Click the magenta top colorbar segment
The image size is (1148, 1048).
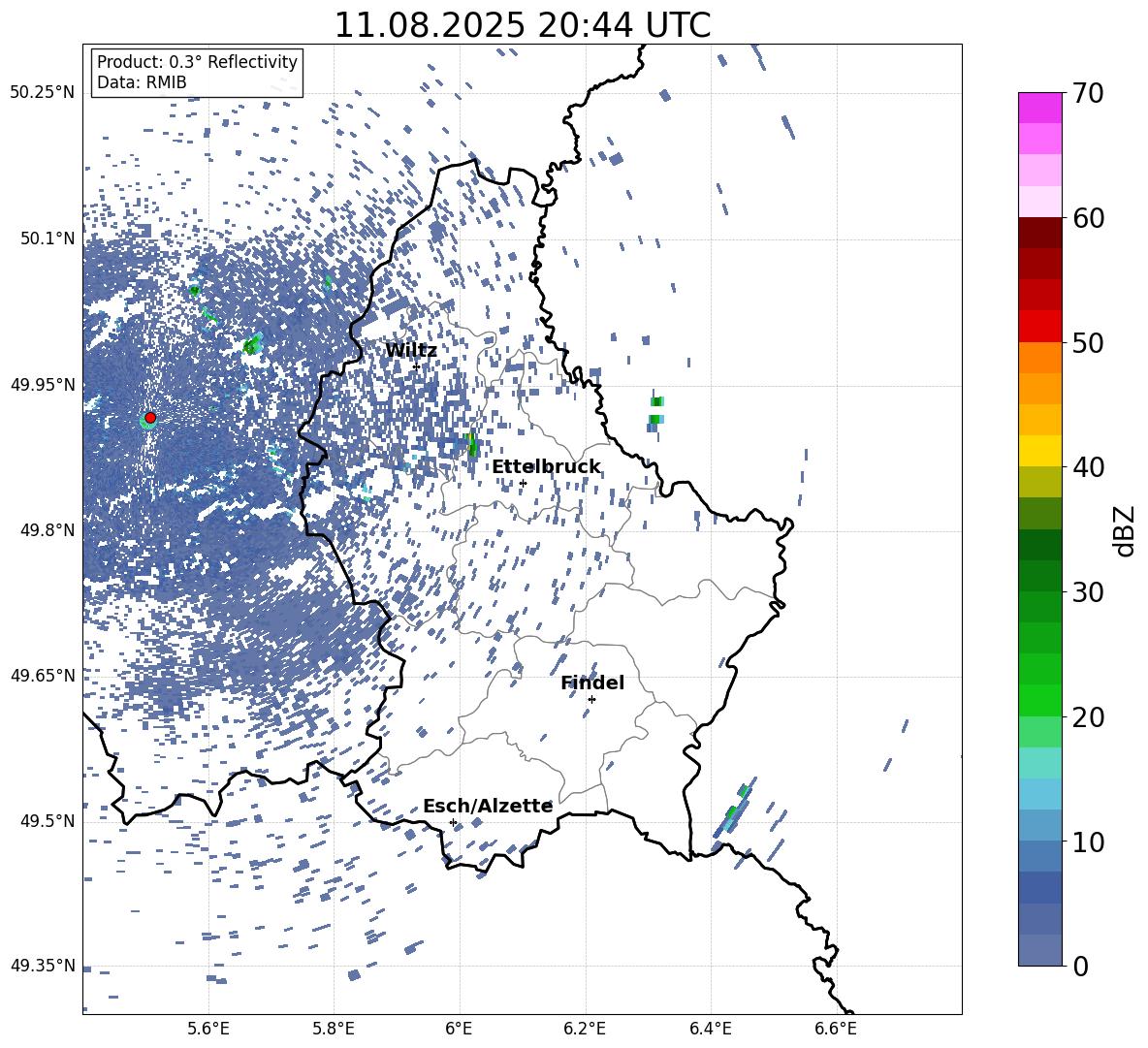pos(1040,109)
